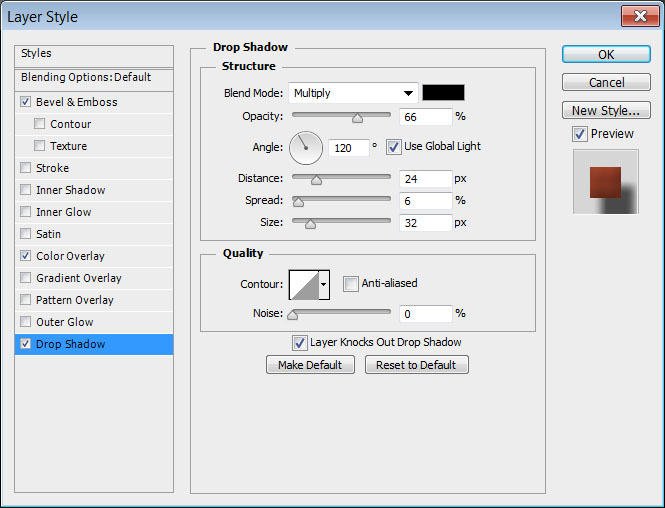
Task: Click the Angle dial control
Action: coord(307,148)
